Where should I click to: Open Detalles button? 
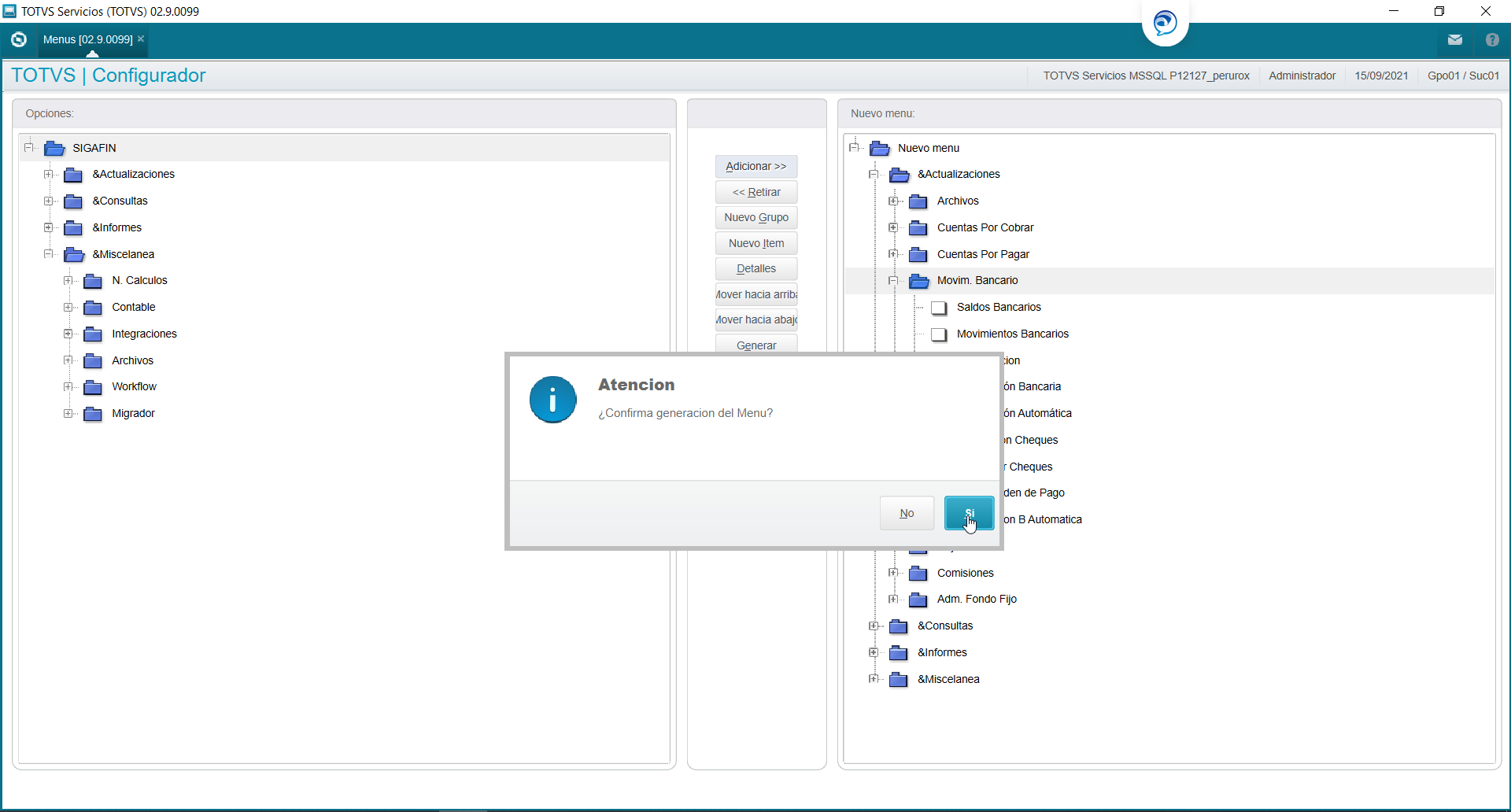tap(756, 268)
